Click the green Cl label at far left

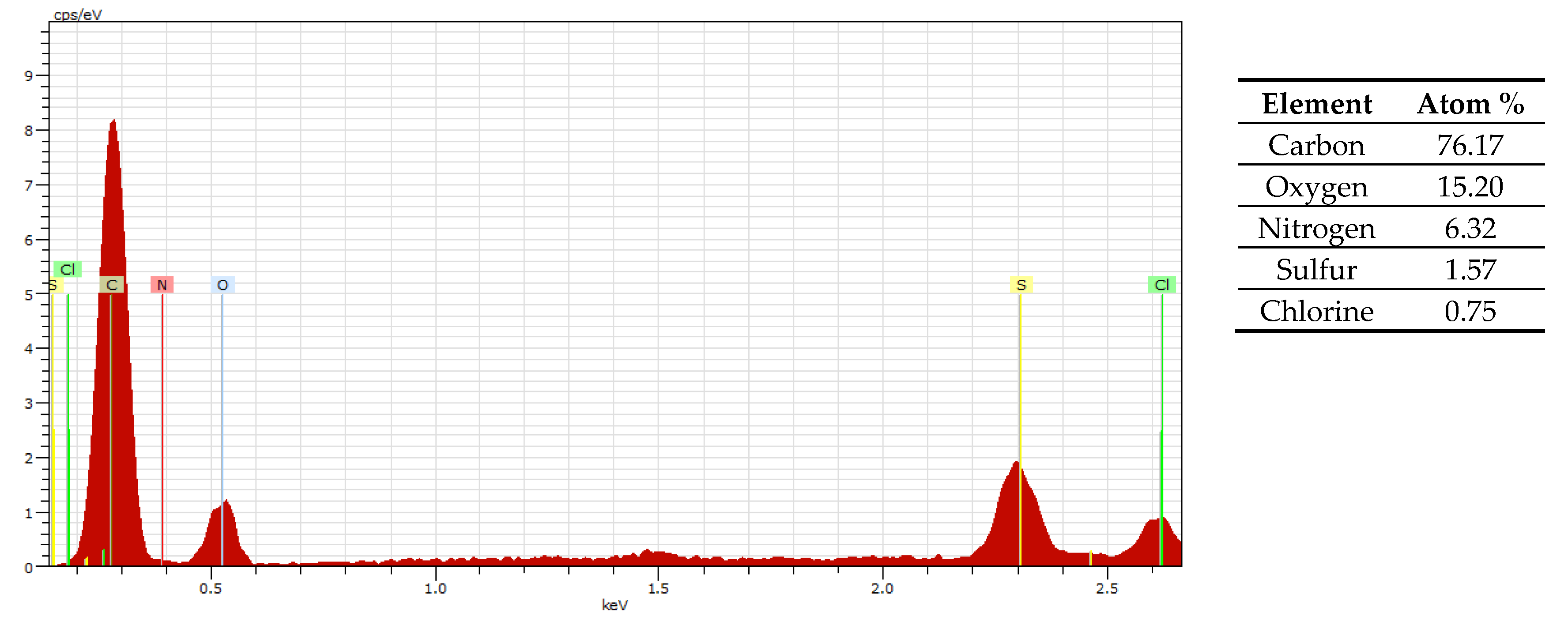coord(67,269)
